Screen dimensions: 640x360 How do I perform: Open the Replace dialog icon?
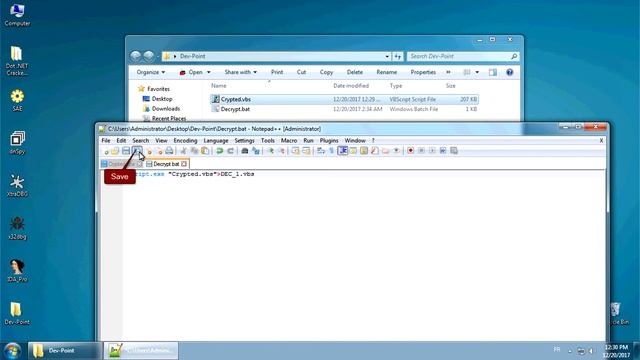pyautogui.click(x=256, y=151)
